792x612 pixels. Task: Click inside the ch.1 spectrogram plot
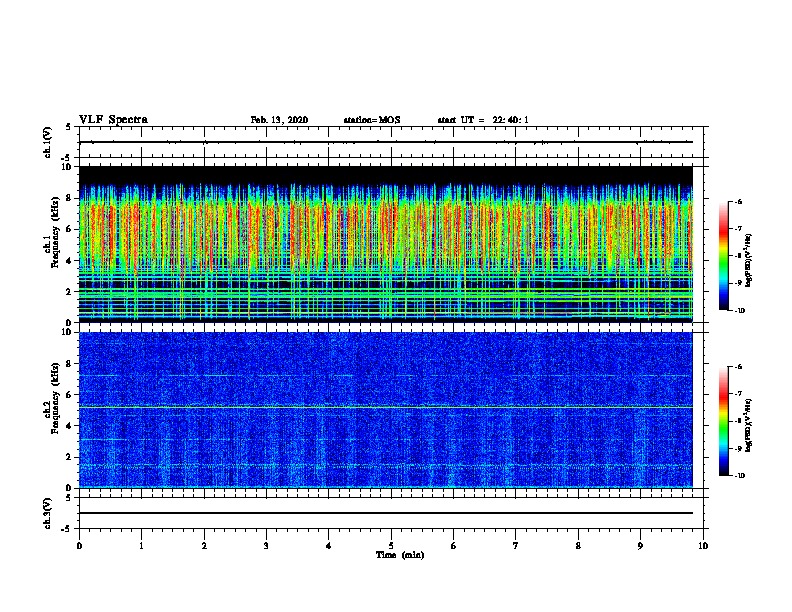[386, 244]
